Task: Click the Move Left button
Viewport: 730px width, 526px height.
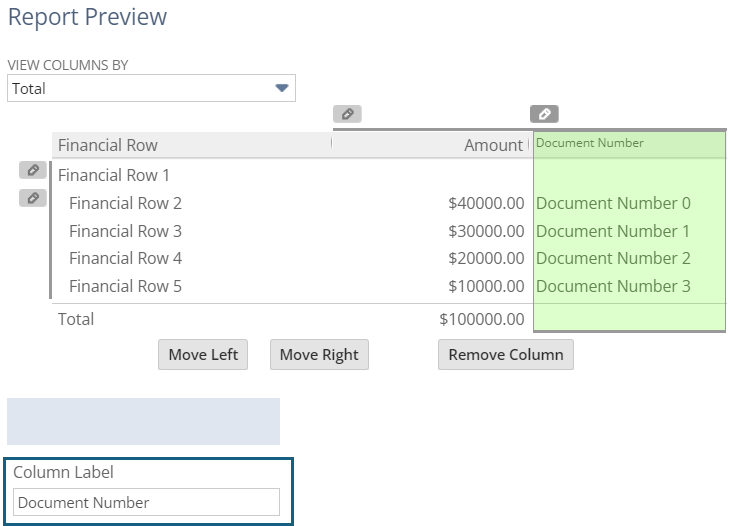Action: point(203,355)
